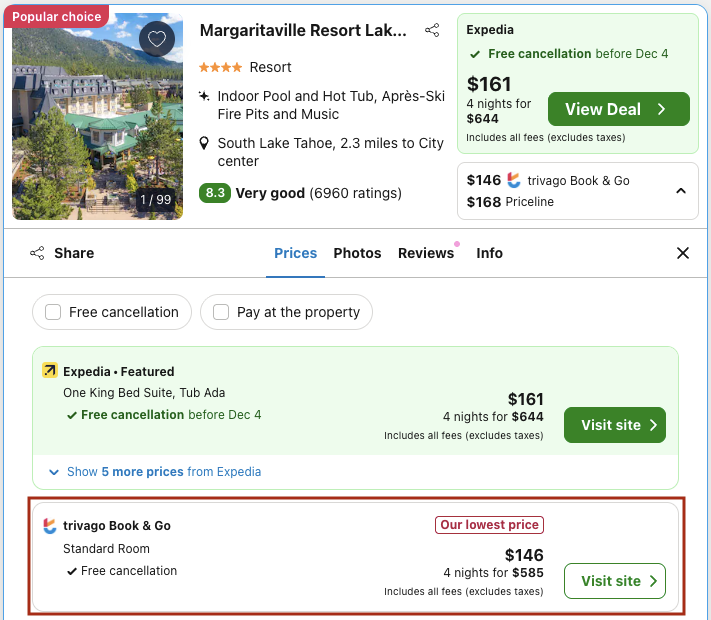Visit site for trivago Book & Go

click(614, 581)
